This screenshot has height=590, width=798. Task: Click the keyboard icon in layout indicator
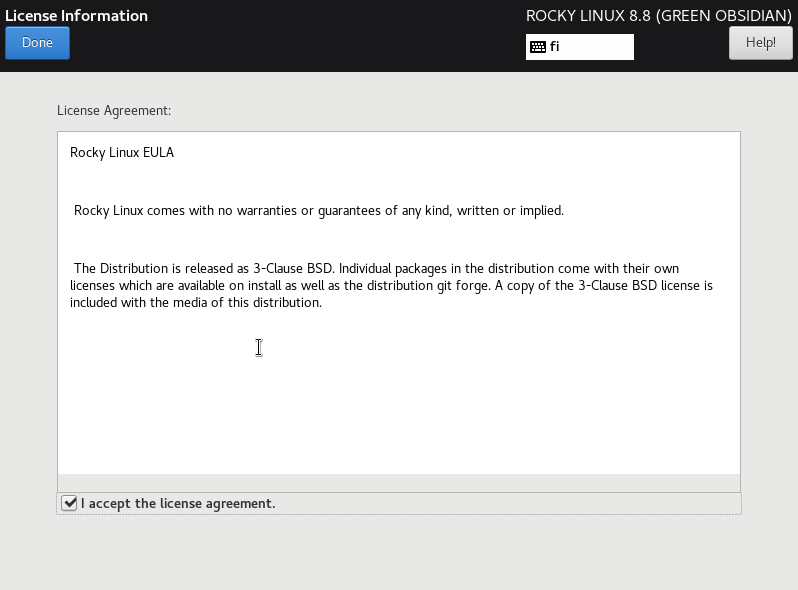(x=538, y=47)
